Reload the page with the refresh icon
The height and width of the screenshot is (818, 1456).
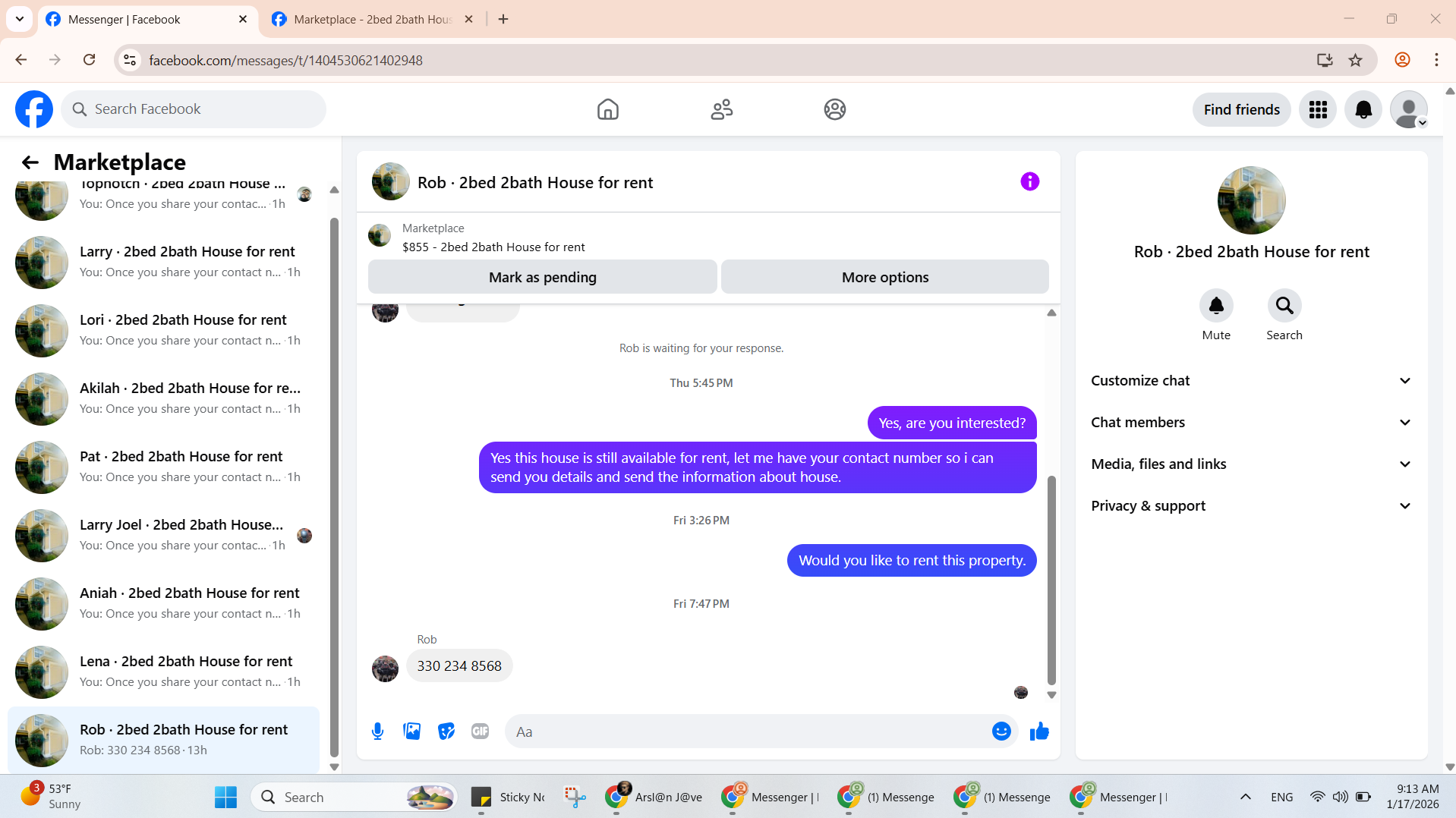coord(89,60)
